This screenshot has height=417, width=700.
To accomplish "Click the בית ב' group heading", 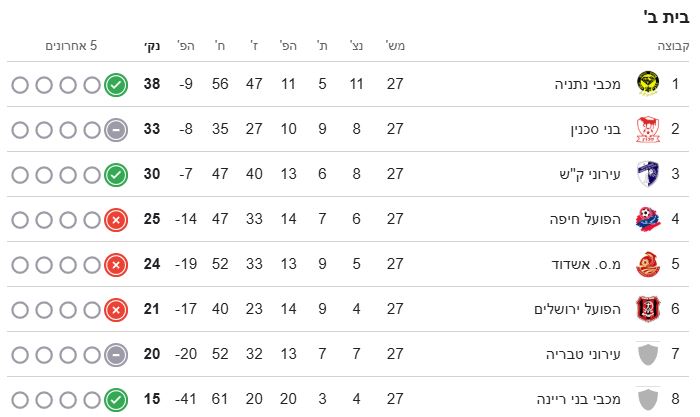I will pos(669,16).
